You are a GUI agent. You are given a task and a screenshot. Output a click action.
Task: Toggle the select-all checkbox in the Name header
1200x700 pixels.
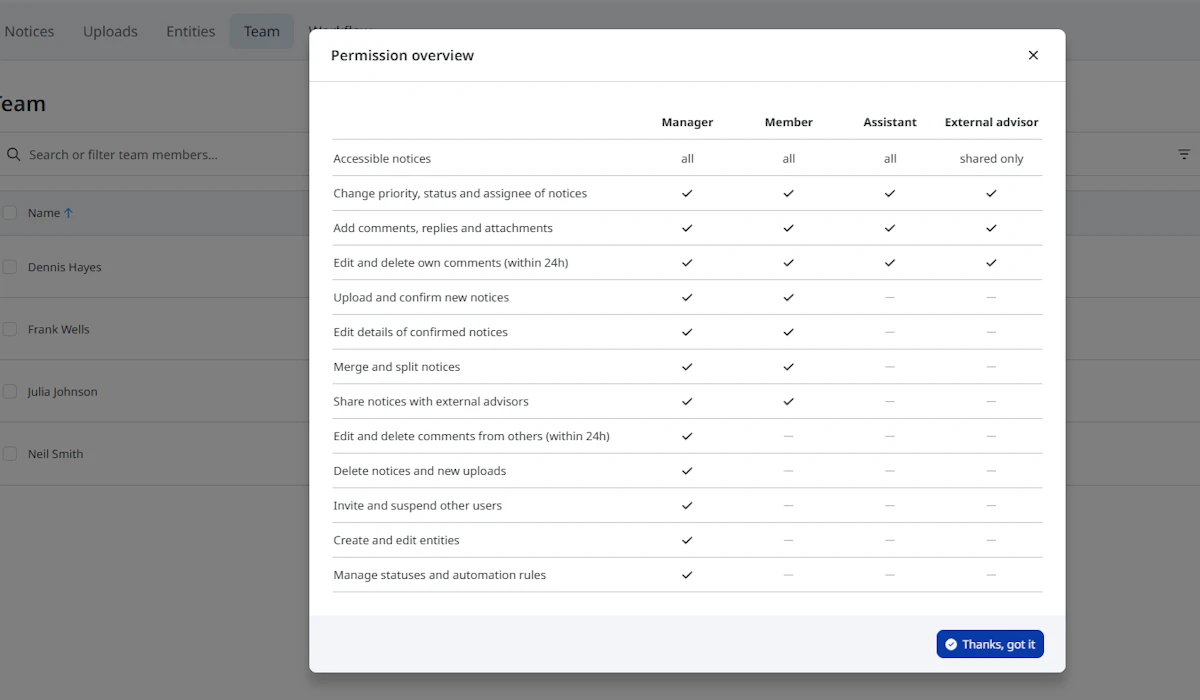pyautogui.click(x=10, y=213)
